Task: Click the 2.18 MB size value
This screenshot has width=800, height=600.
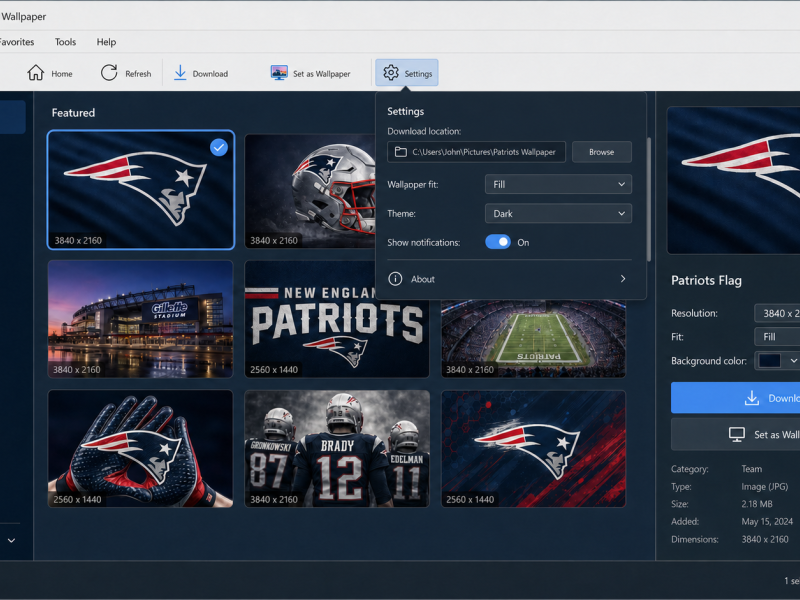Action: tap(757, 504)
